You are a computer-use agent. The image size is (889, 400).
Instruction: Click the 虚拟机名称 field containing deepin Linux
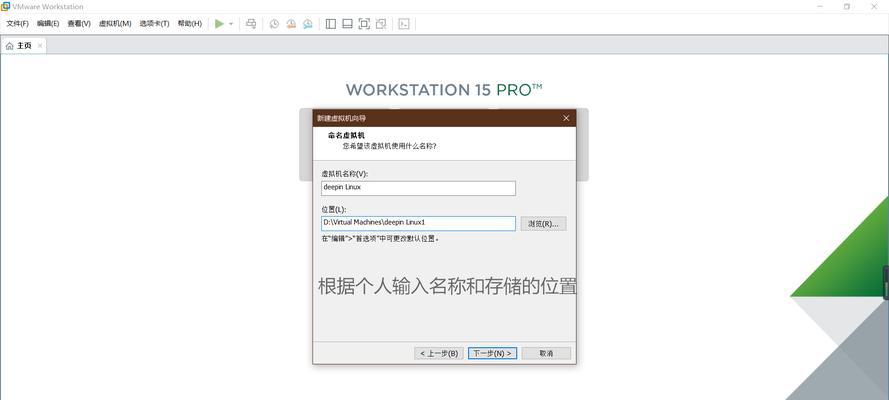coord(418,188)
